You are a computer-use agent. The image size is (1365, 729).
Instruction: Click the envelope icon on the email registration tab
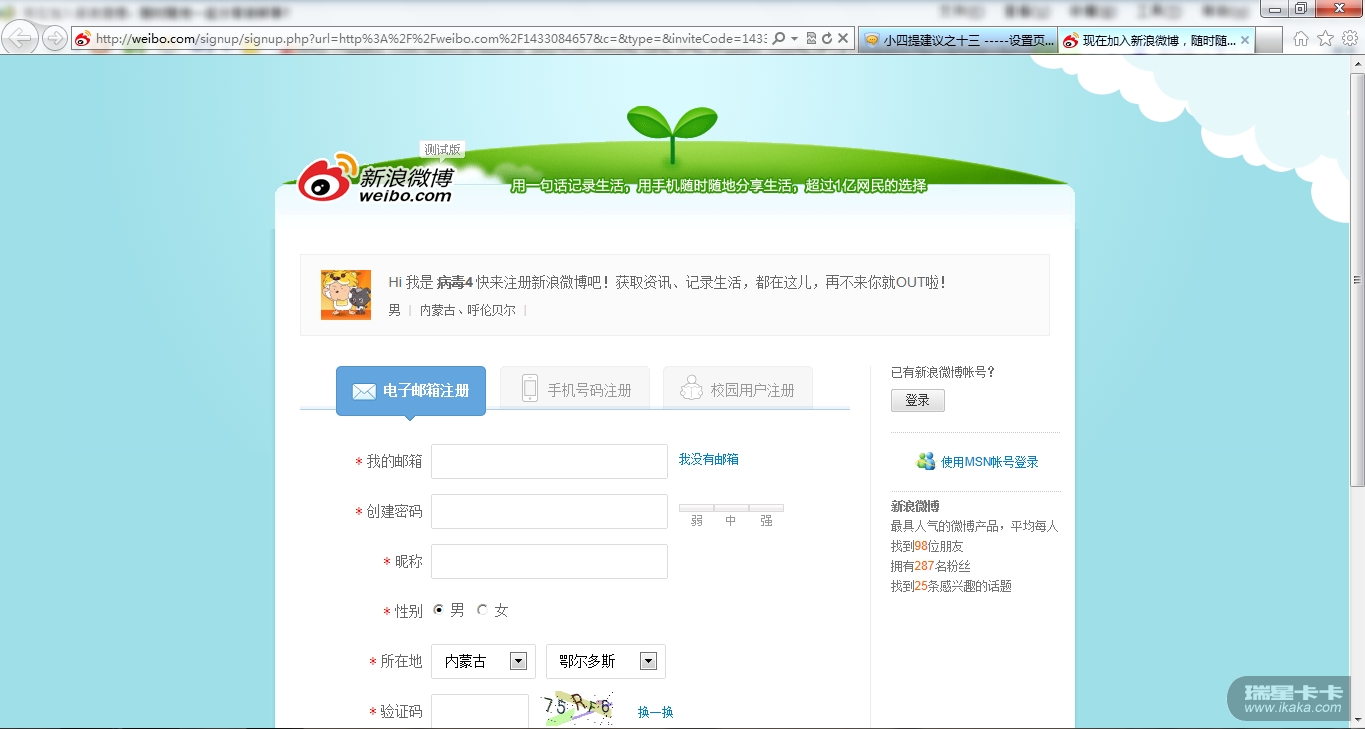pyautogui.click(x=364, y=391)
